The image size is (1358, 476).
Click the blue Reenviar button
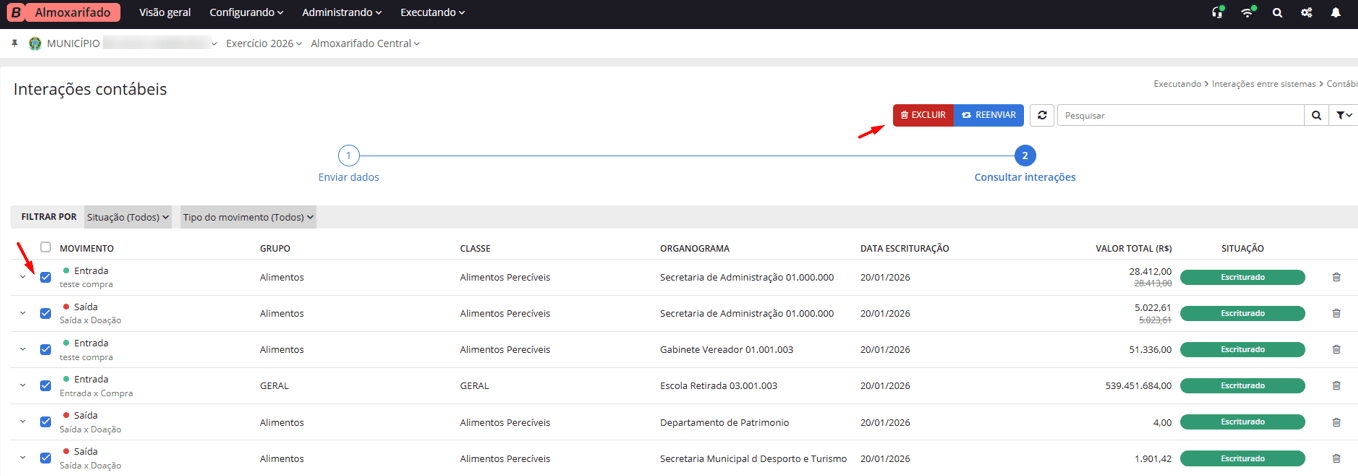pyautogui.click(x=988, y=116)
